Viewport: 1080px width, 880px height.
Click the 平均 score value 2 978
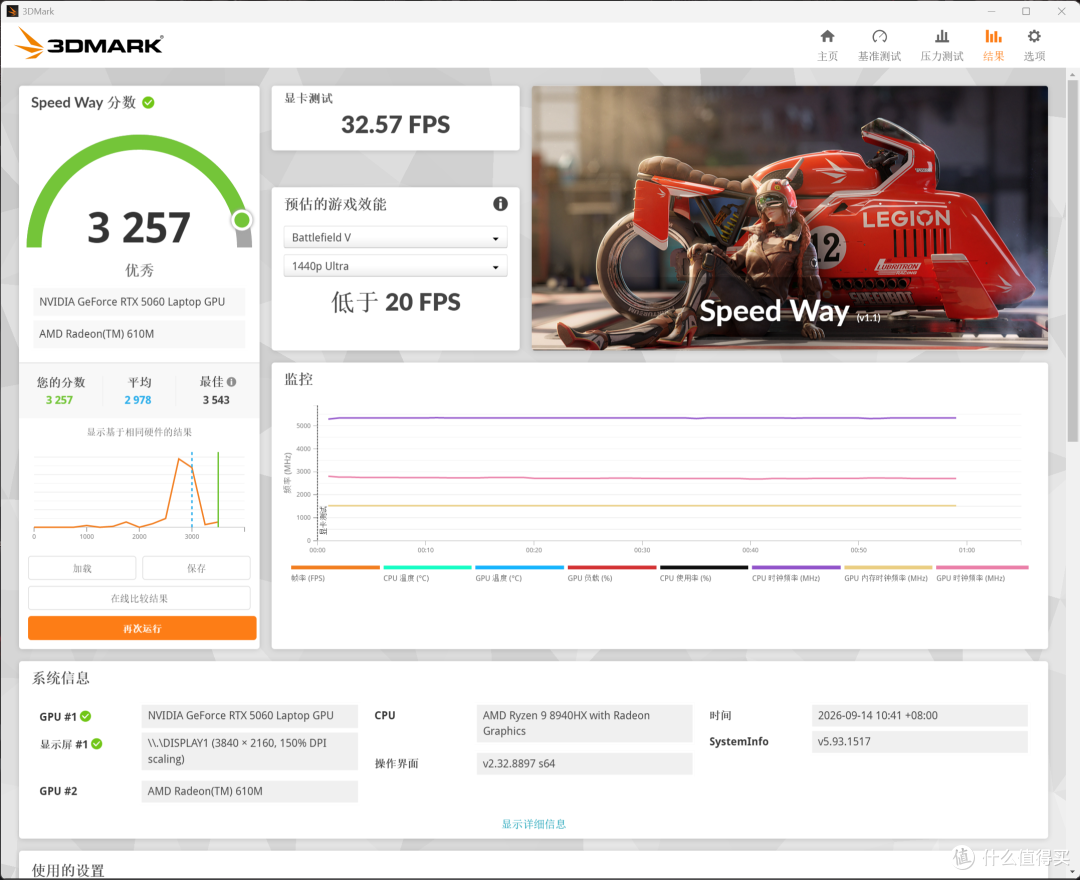tap(138, 400)
